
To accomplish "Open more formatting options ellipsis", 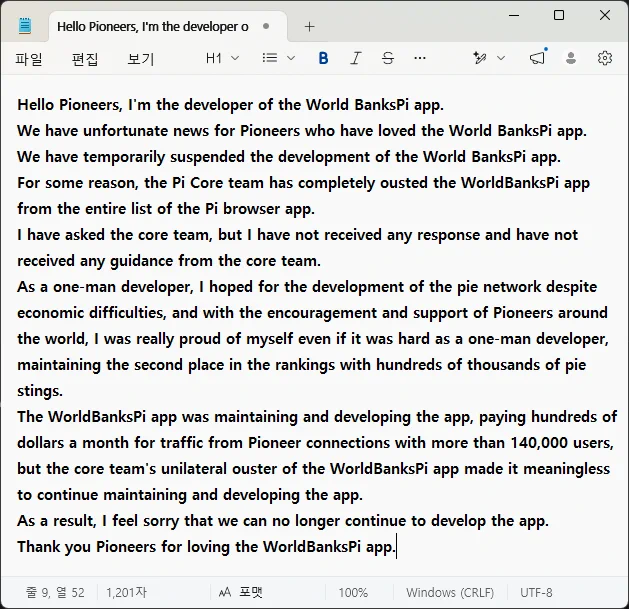I will tap(420, 59).
